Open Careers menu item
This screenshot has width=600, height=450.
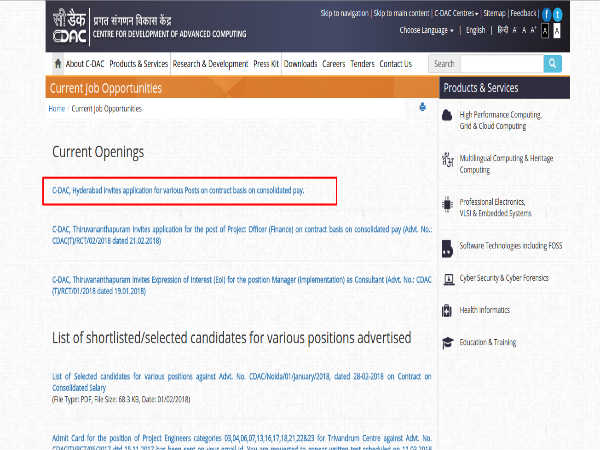(x=334, y=64)
